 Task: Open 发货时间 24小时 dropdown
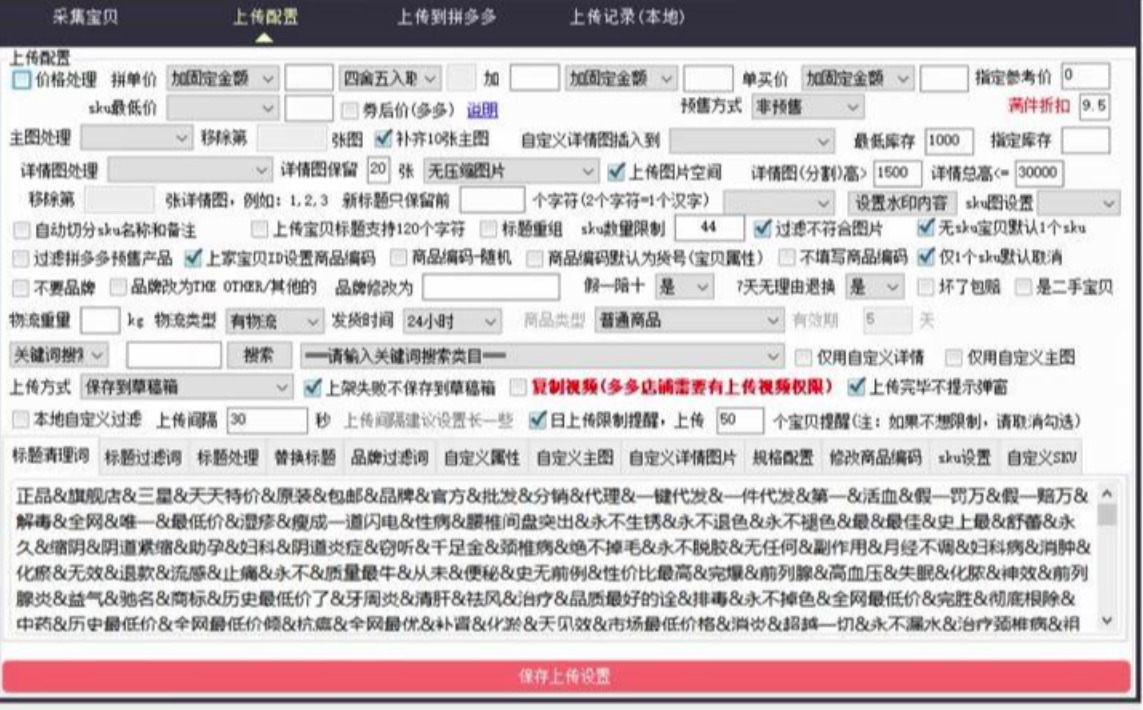point(451,321)
